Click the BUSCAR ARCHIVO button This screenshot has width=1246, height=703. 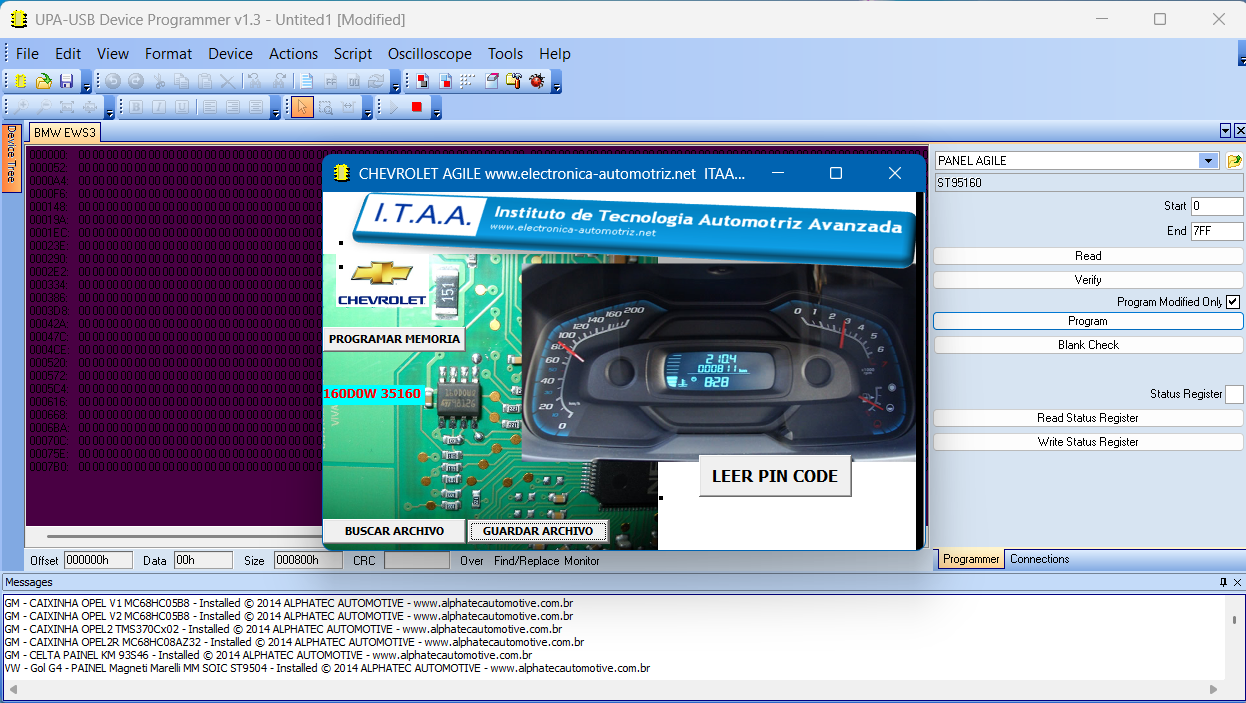394,531
